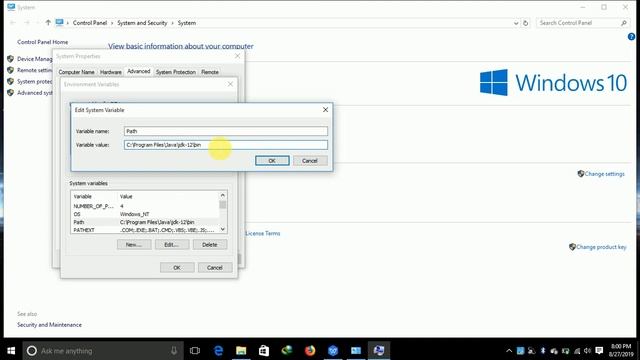This screenshot has height=360, width=640.
Task: Cancel the Environment Variables dialog
Action: [x=215, y=268]
